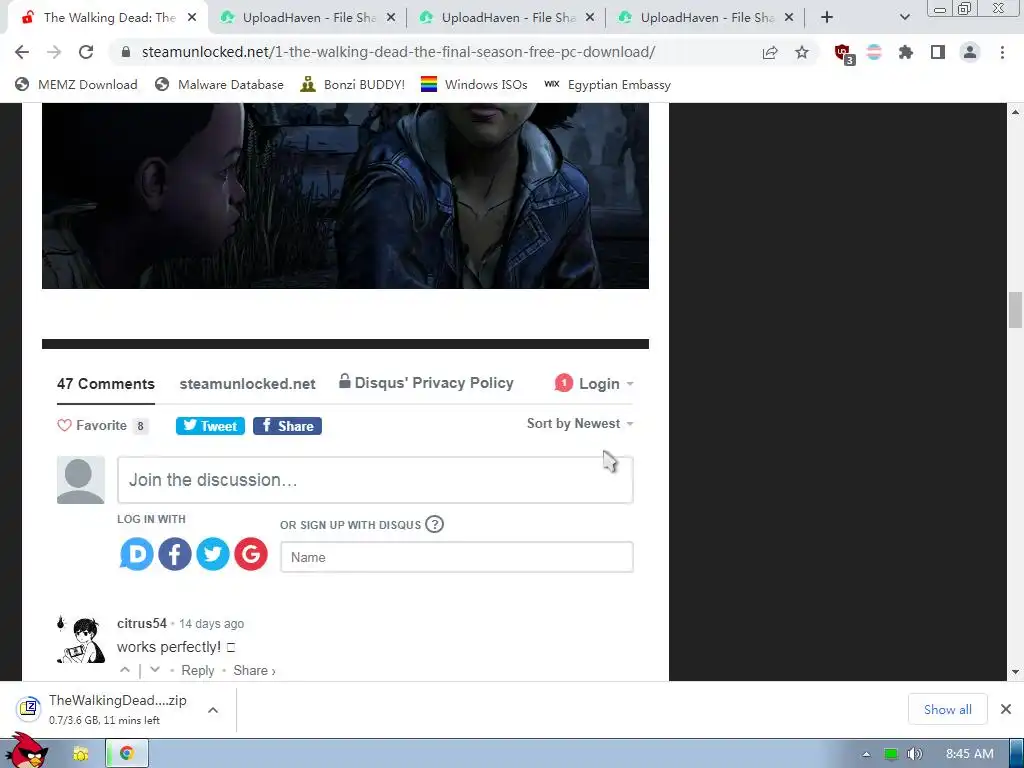Open the tab search chevron
Viewport: 1024px width, 768px height.
tap(904, 18)
